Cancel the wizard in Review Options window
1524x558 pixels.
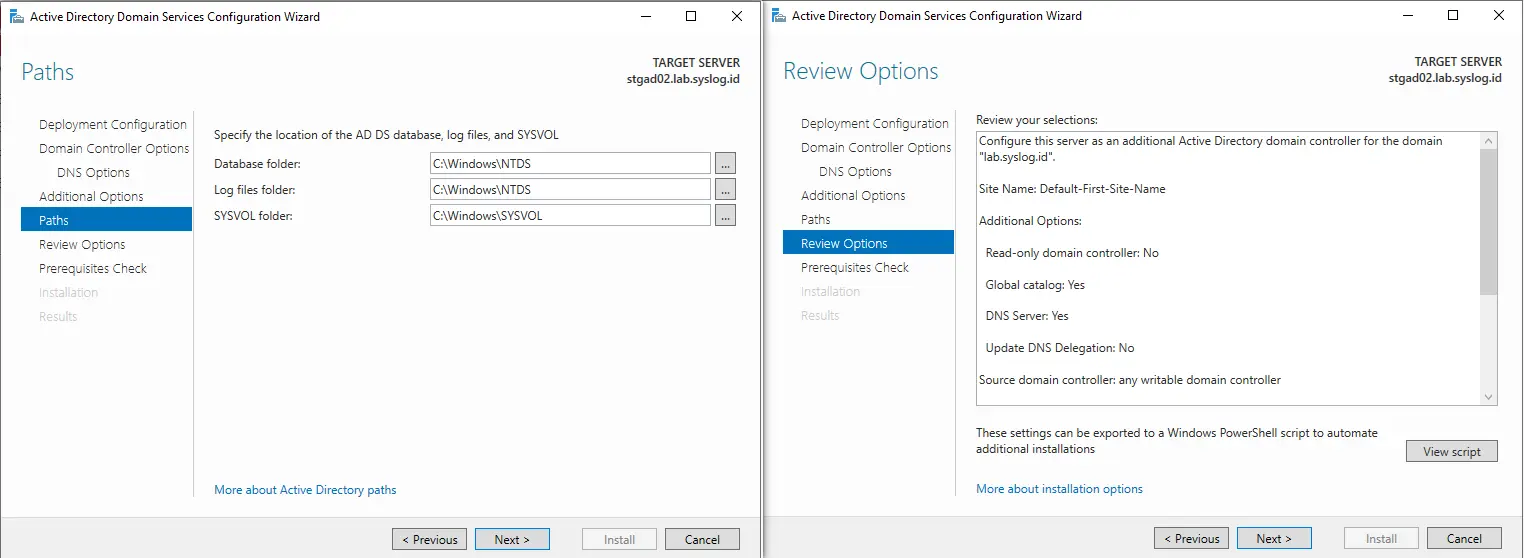pos(1464,538)
